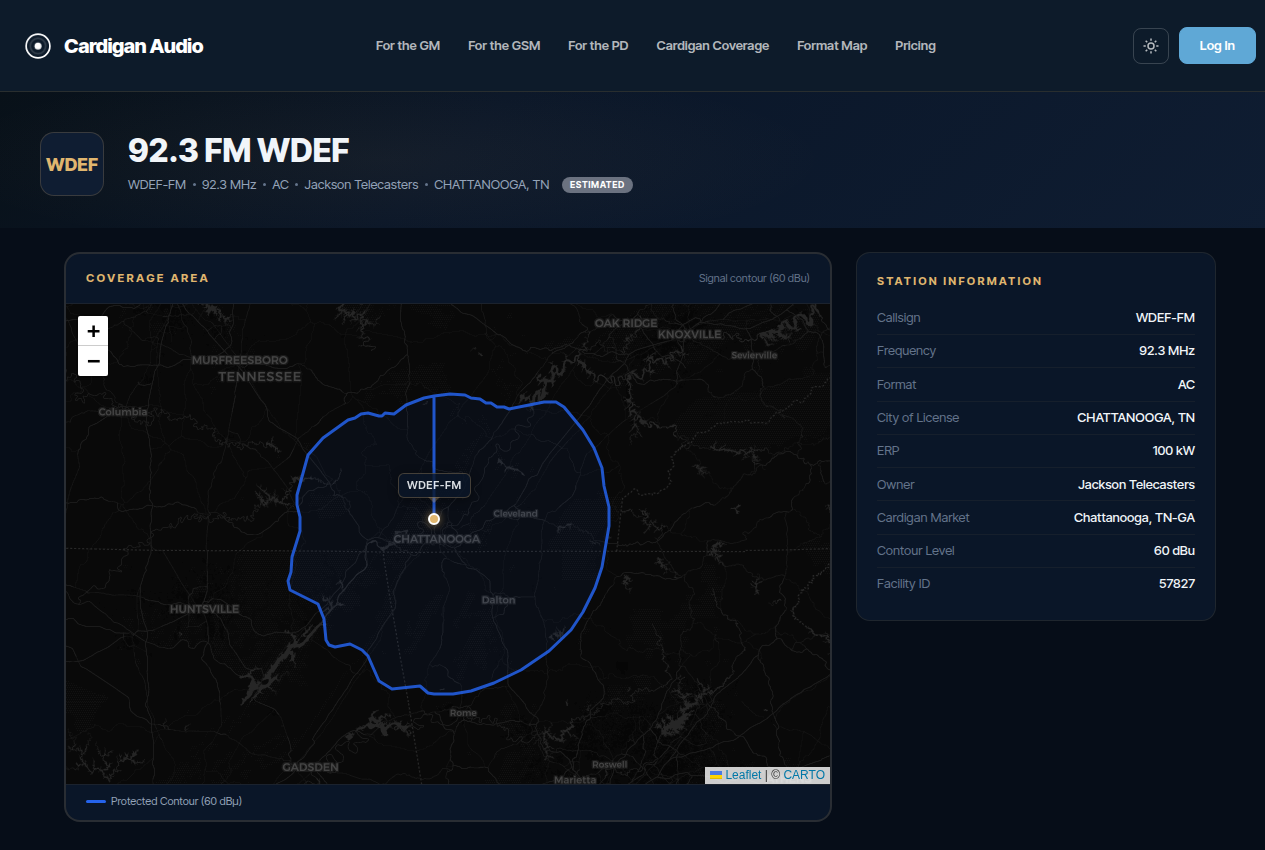Click the TENNESSEE state label on map
Image resolution: width=1265 pixels, height=850 pixels.
click(260, 377)
